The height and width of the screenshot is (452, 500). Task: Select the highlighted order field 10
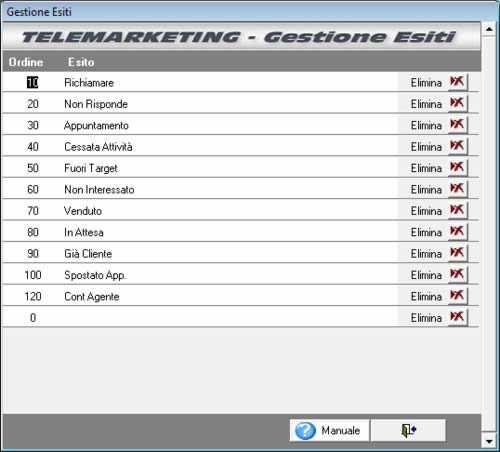(x=33, y=82)
